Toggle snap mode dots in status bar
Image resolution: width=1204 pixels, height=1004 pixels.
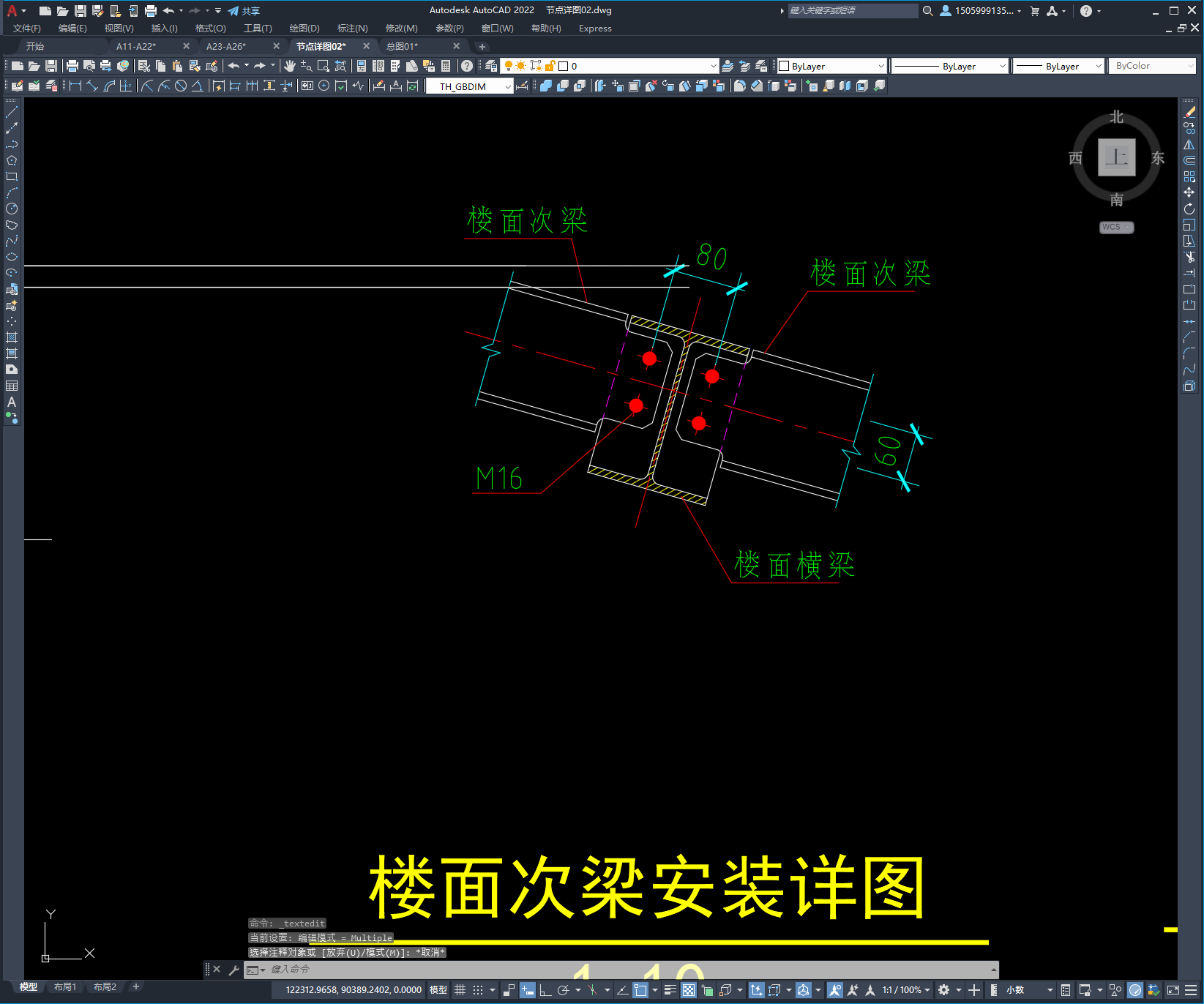478,990
